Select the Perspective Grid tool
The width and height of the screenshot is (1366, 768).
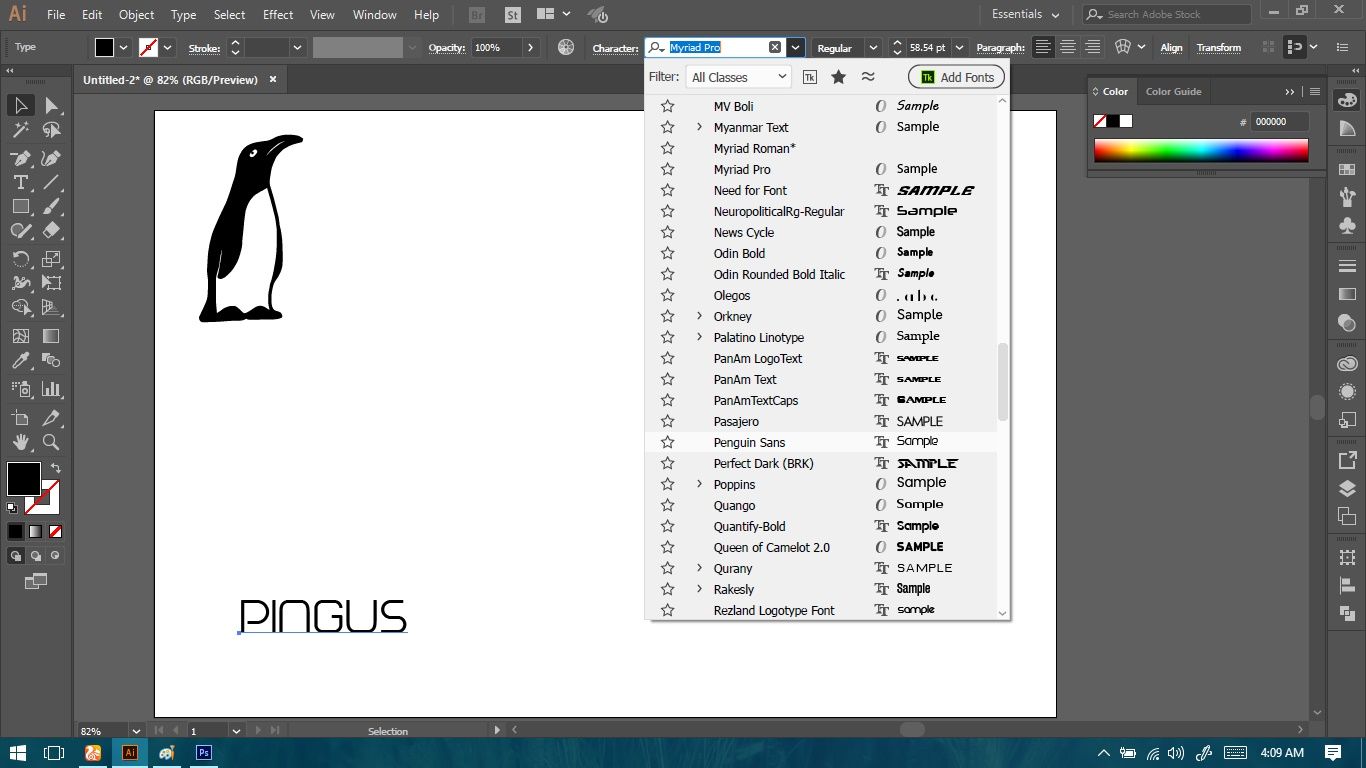click(51, 308)
